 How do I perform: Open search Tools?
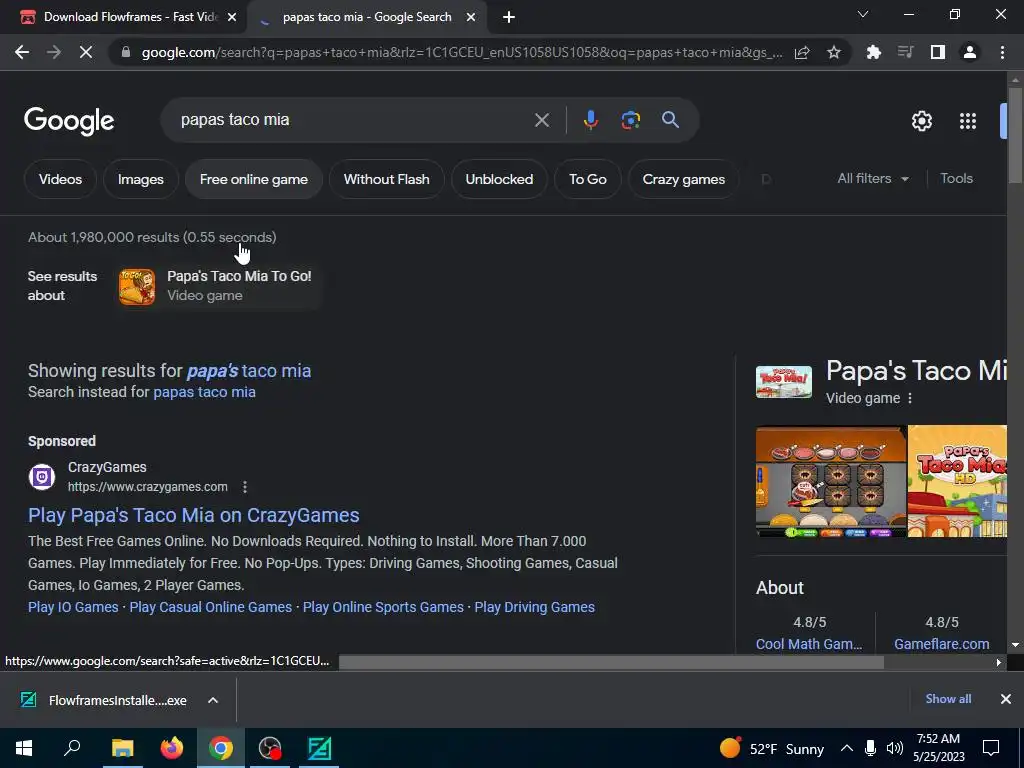956,178
